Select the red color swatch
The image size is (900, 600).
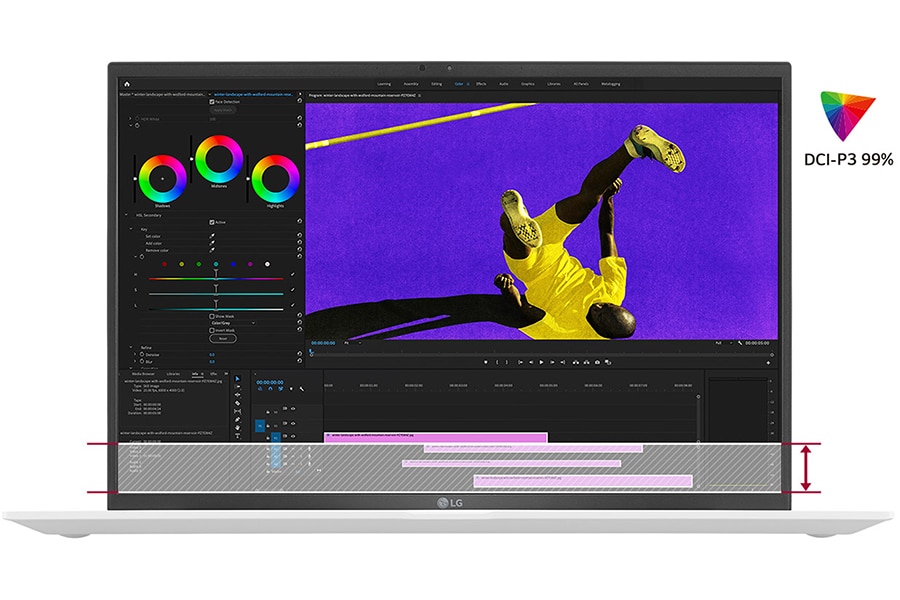click(x=165, y=264)
